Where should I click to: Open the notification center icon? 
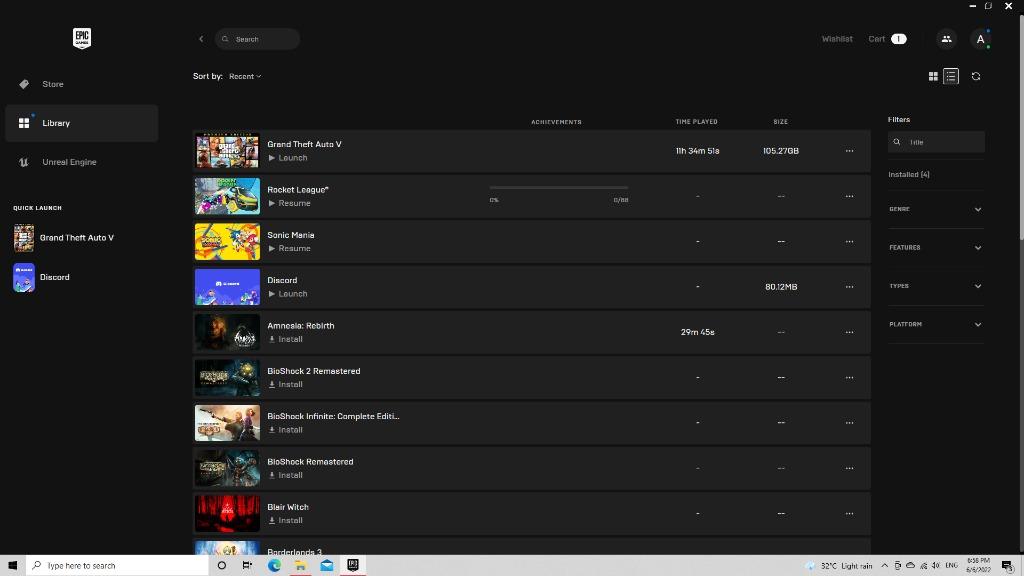(1008, 566)
